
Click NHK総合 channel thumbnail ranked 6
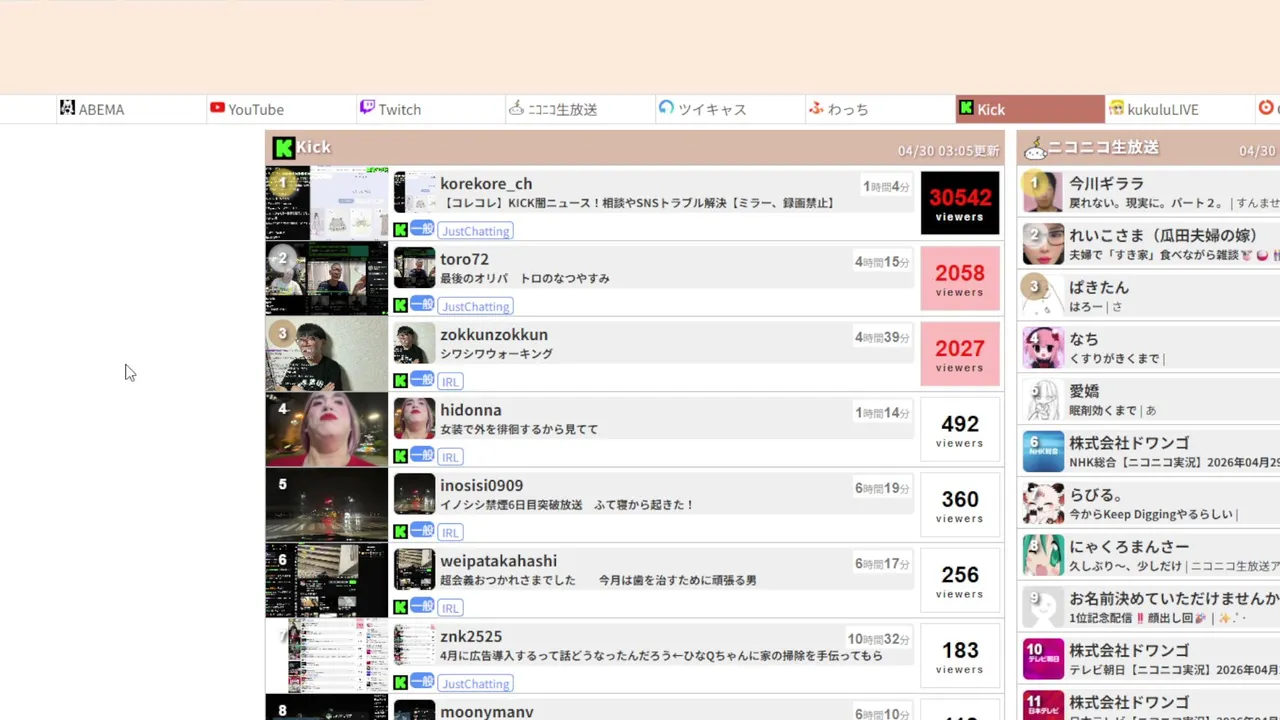coord(1043,452)
